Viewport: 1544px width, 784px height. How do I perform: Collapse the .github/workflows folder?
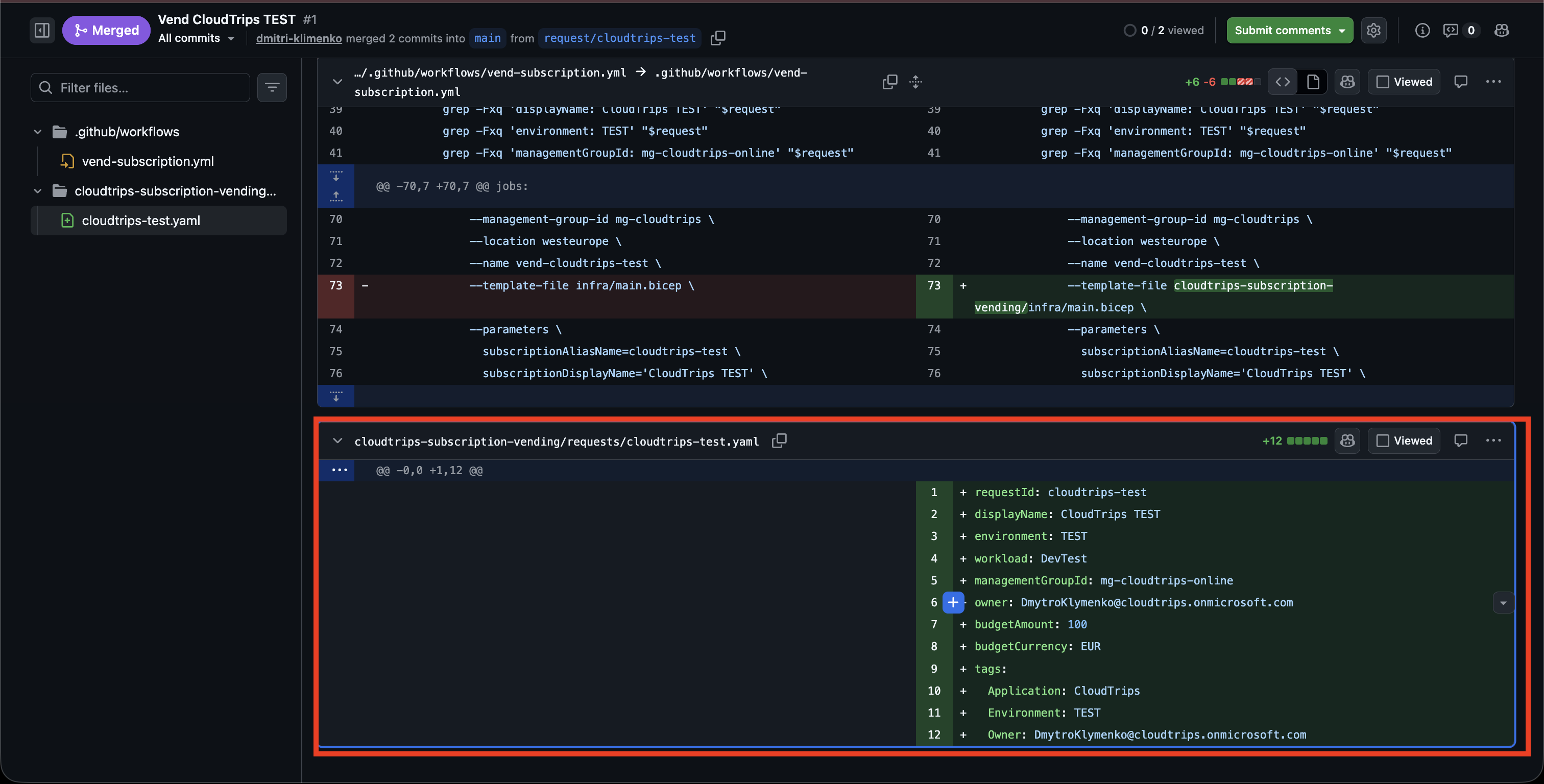click(38, 132)
